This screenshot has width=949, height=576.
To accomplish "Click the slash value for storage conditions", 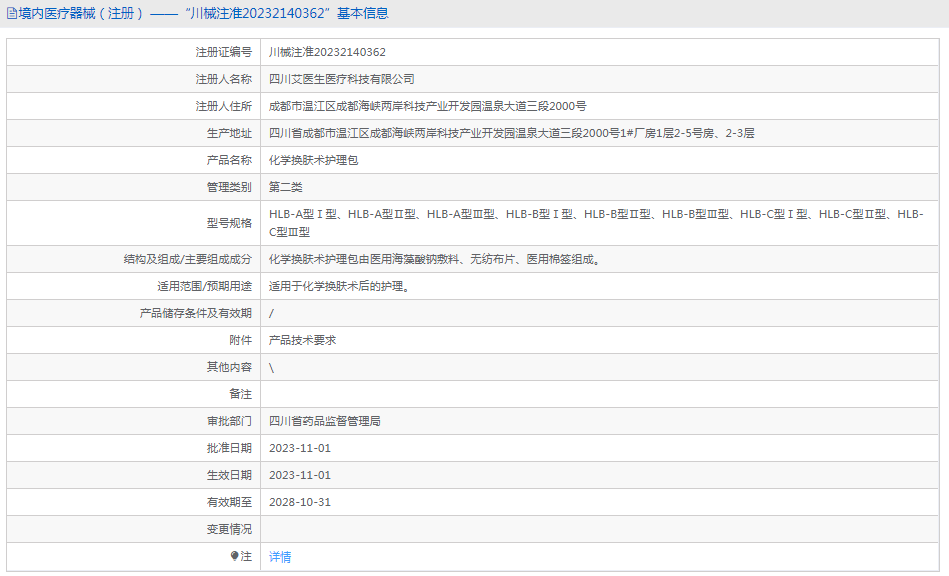I will click(271, 313).
